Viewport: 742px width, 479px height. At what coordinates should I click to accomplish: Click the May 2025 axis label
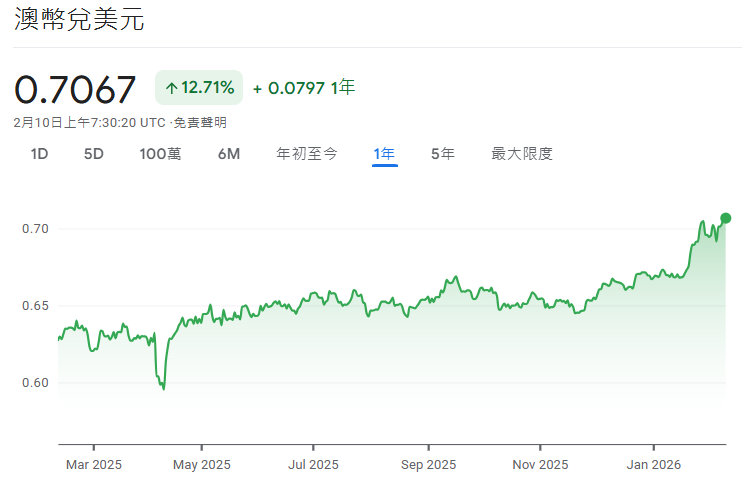coord(202,465)
